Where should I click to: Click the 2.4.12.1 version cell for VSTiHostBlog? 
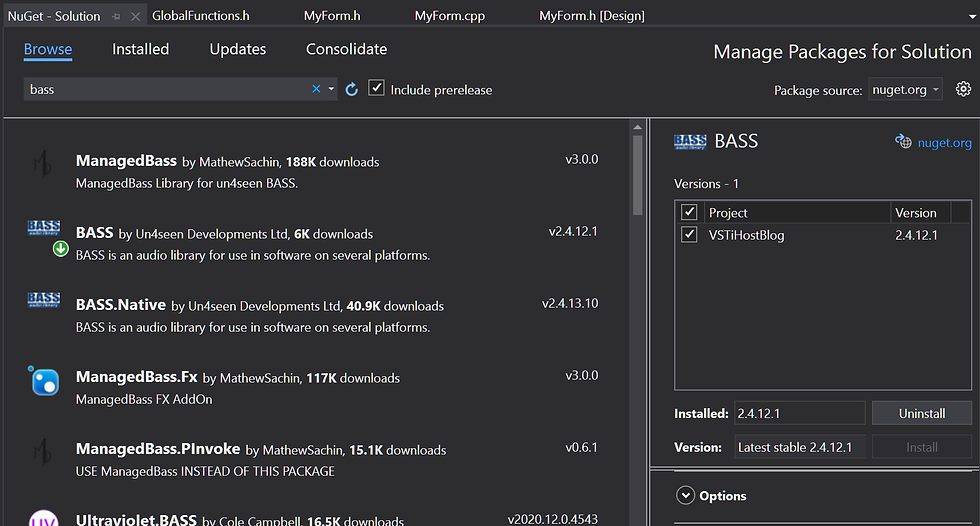916,236
